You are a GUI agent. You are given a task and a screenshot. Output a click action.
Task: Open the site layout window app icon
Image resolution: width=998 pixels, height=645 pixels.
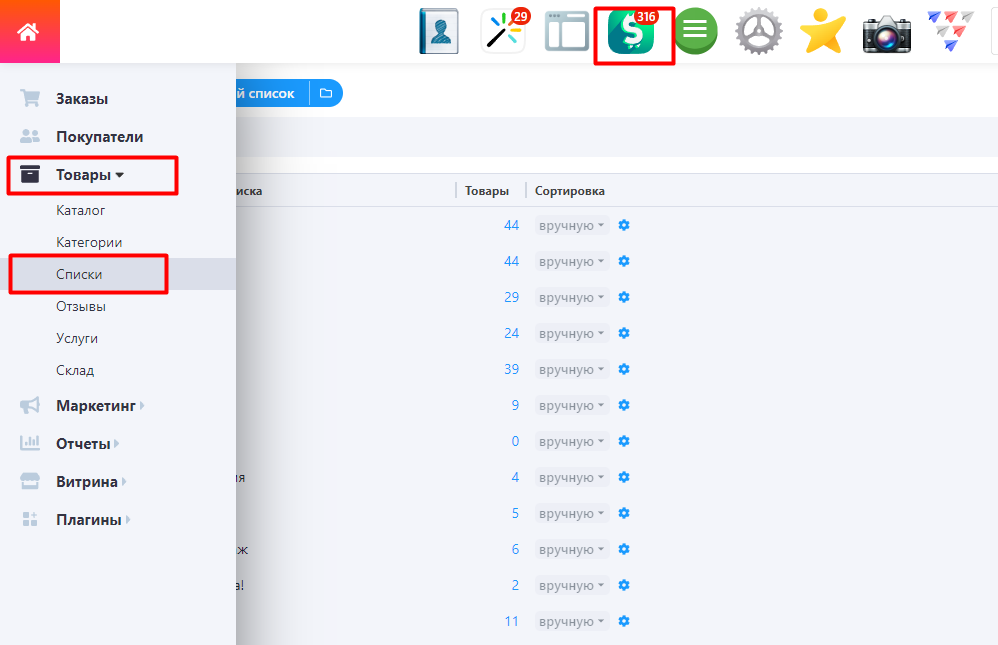(566, 32)
